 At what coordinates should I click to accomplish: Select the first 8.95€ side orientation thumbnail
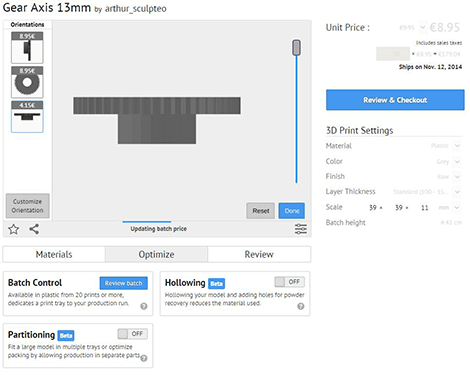pyautogui.click(x=27, y=48)
